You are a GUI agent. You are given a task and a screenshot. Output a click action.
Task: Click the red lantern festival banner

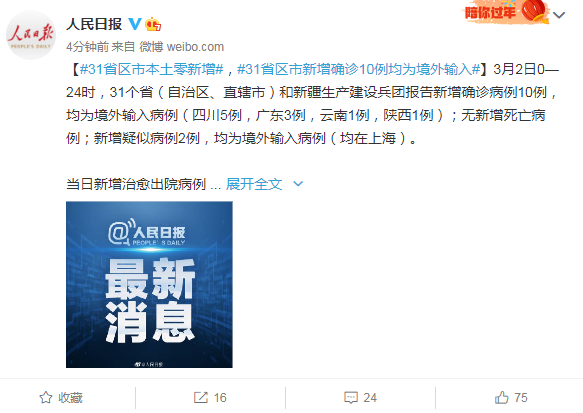[506, 12]
